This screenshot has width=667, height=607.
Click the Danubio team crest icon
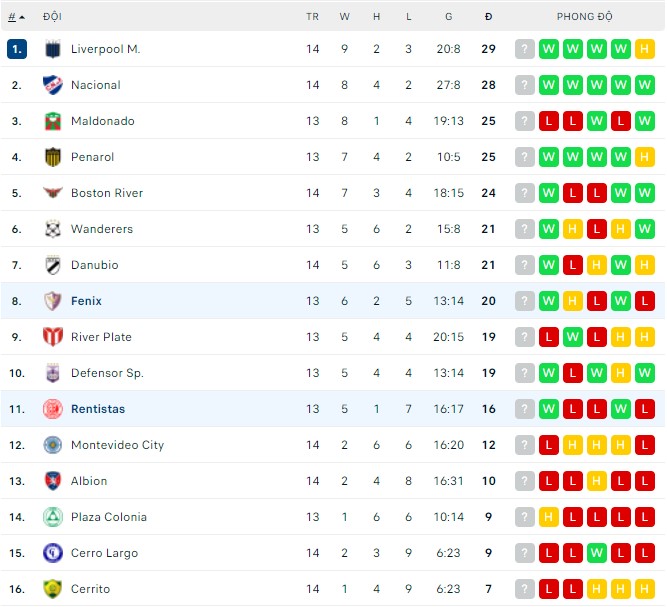pyautogui.click(x=53, y=265)
